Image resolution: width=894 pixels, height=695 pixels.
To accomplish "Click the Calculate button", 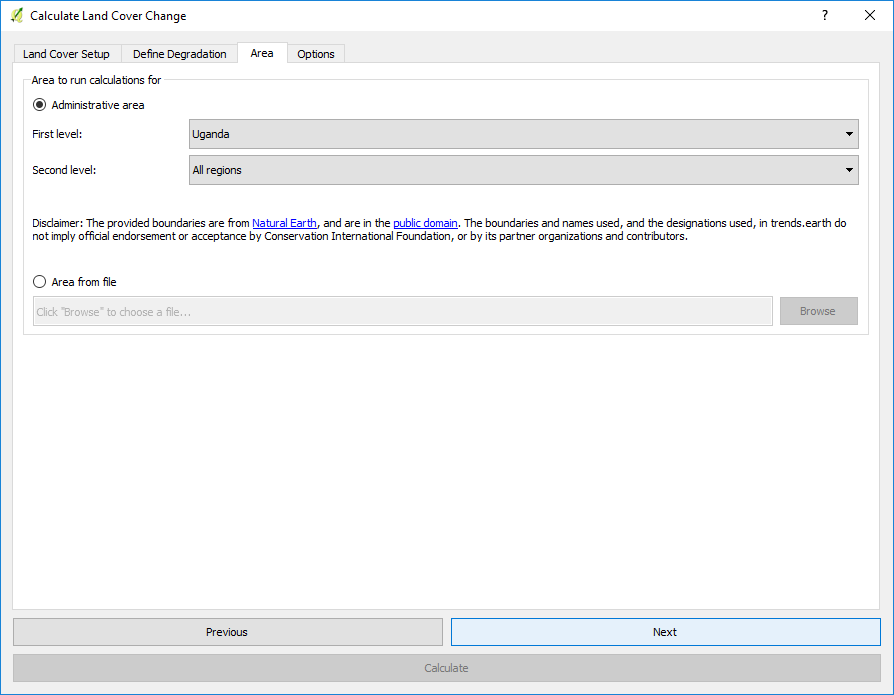I will (446, 668).
